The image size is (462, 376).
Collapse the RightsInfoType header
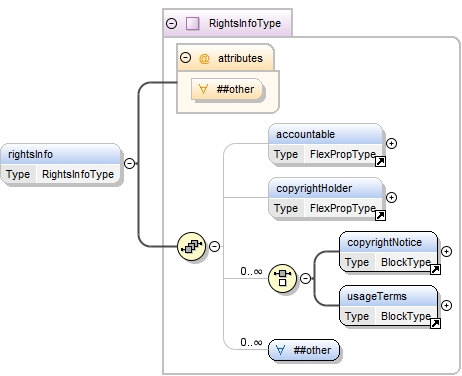click(171, 23)
